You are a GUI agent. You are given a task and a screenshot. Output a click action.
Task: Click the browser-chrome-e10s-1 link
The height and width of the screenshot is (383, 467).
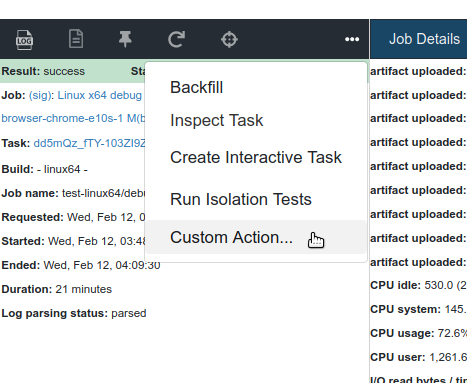pos(62,118)
